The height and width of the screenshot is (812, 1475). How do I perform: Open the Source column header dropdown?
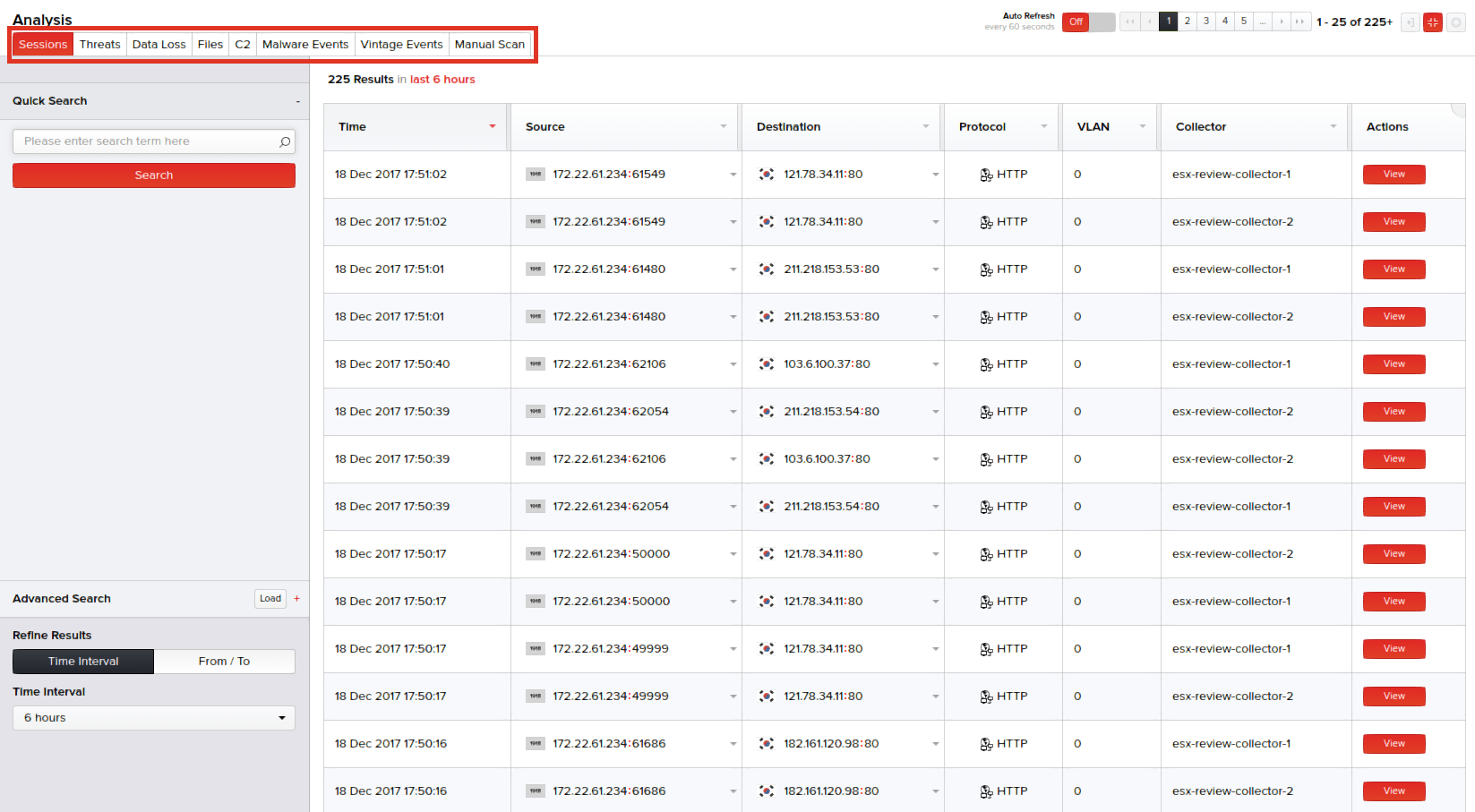coord(723,127)
